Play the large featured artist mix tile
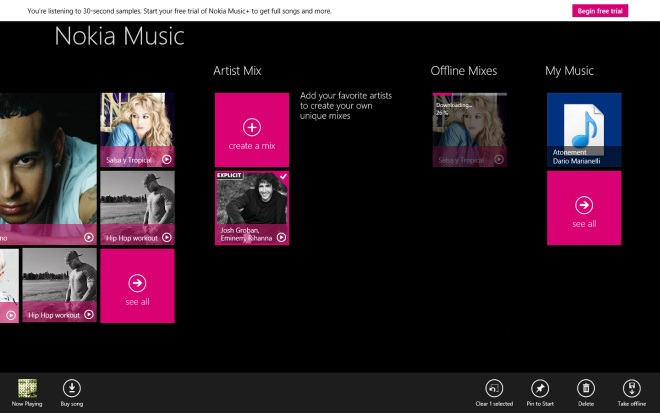This screenshot has width=660, height=413. (x=88, y=237)
